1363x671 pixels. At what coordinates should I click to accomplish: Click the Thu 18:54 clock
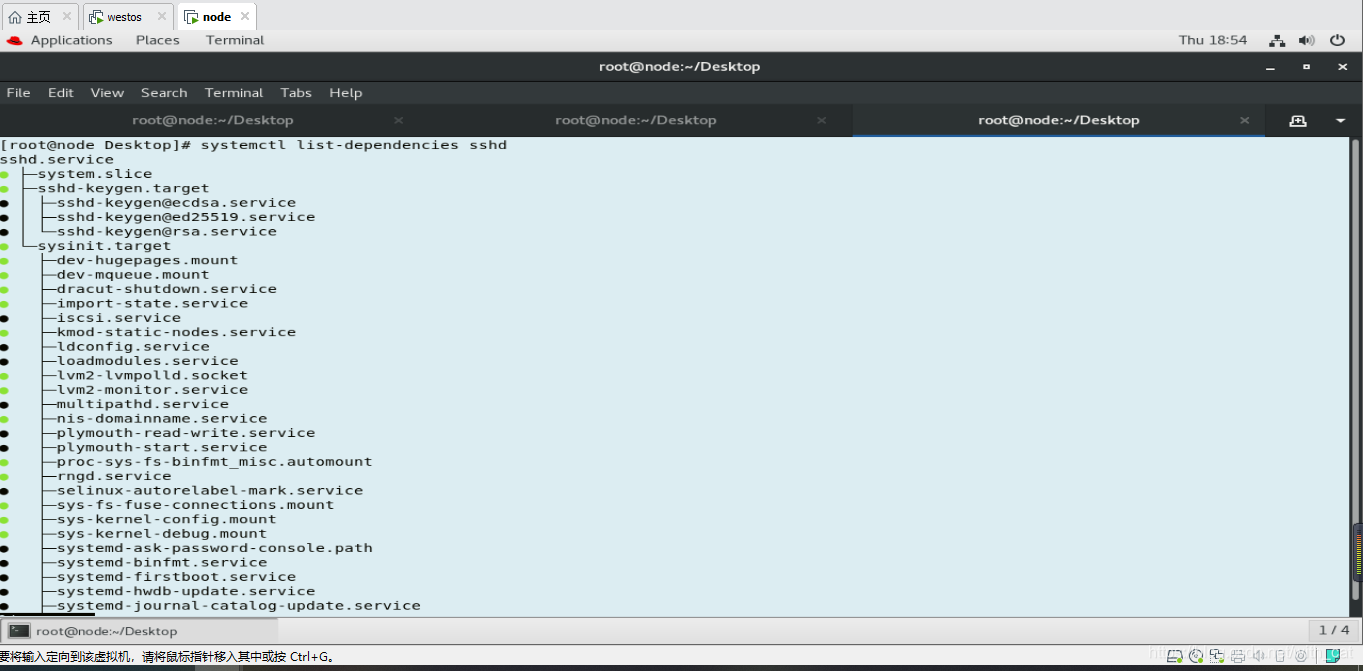pyautogui.click(x=1213, y=40)
